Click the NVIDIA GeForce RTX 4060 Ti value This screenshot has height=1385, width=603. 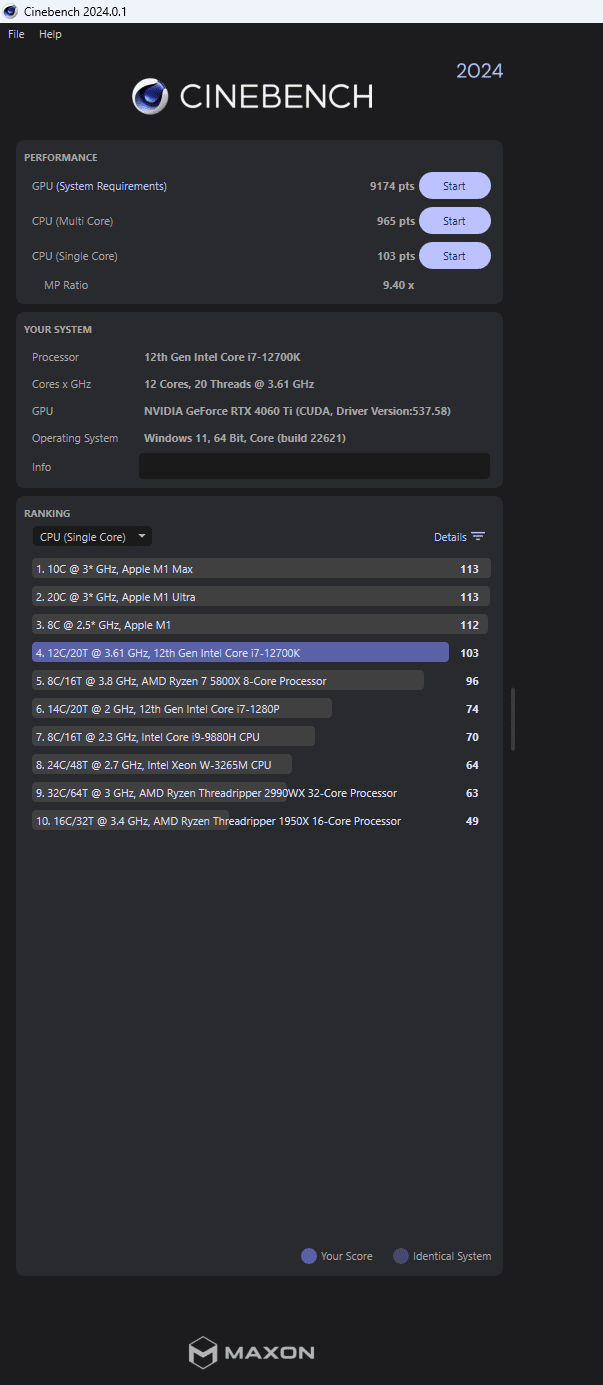[x=297, y=411]
